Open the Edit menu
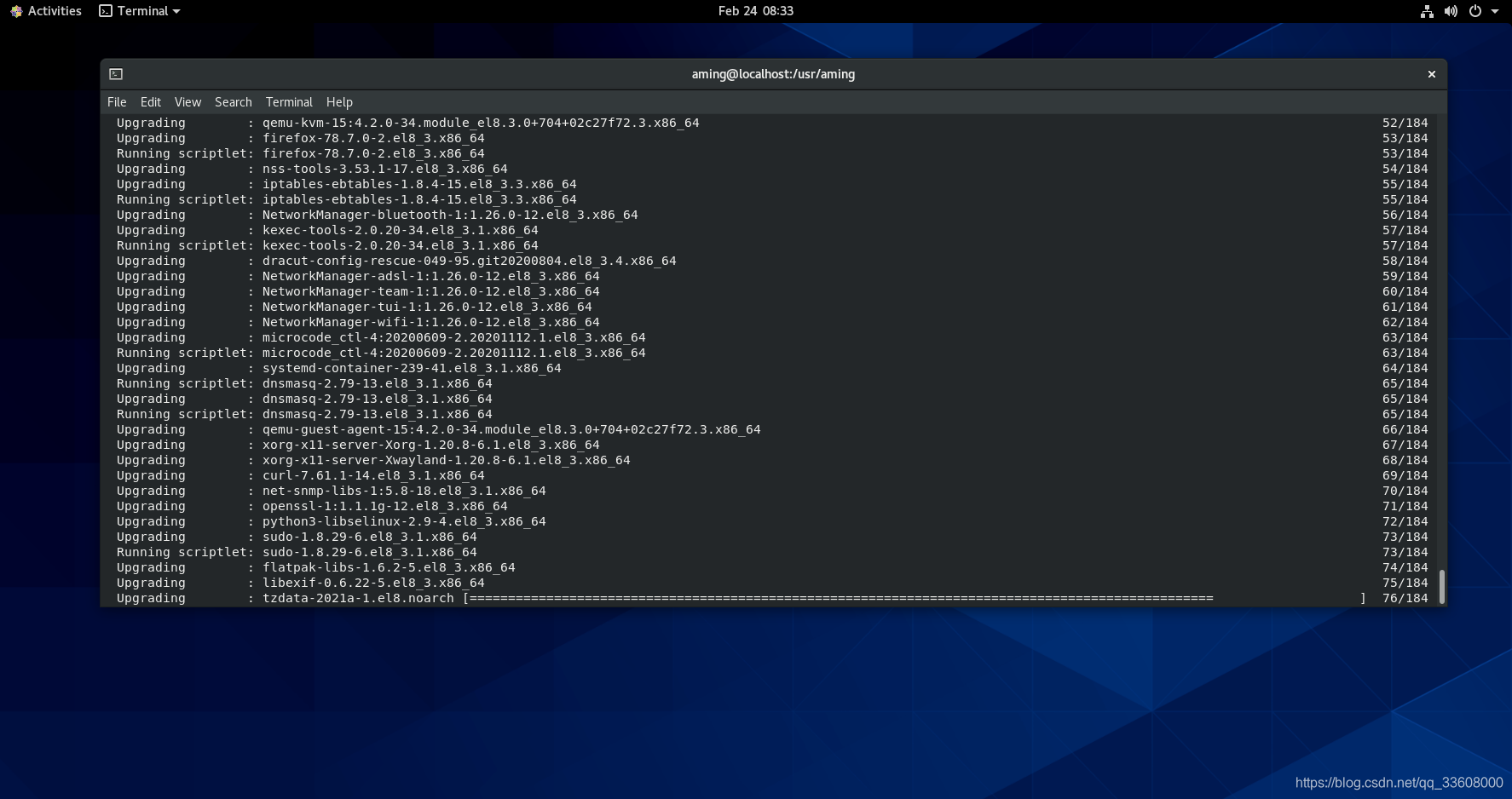The height and width of the screenshot is (799, 1512). (151, 102)
